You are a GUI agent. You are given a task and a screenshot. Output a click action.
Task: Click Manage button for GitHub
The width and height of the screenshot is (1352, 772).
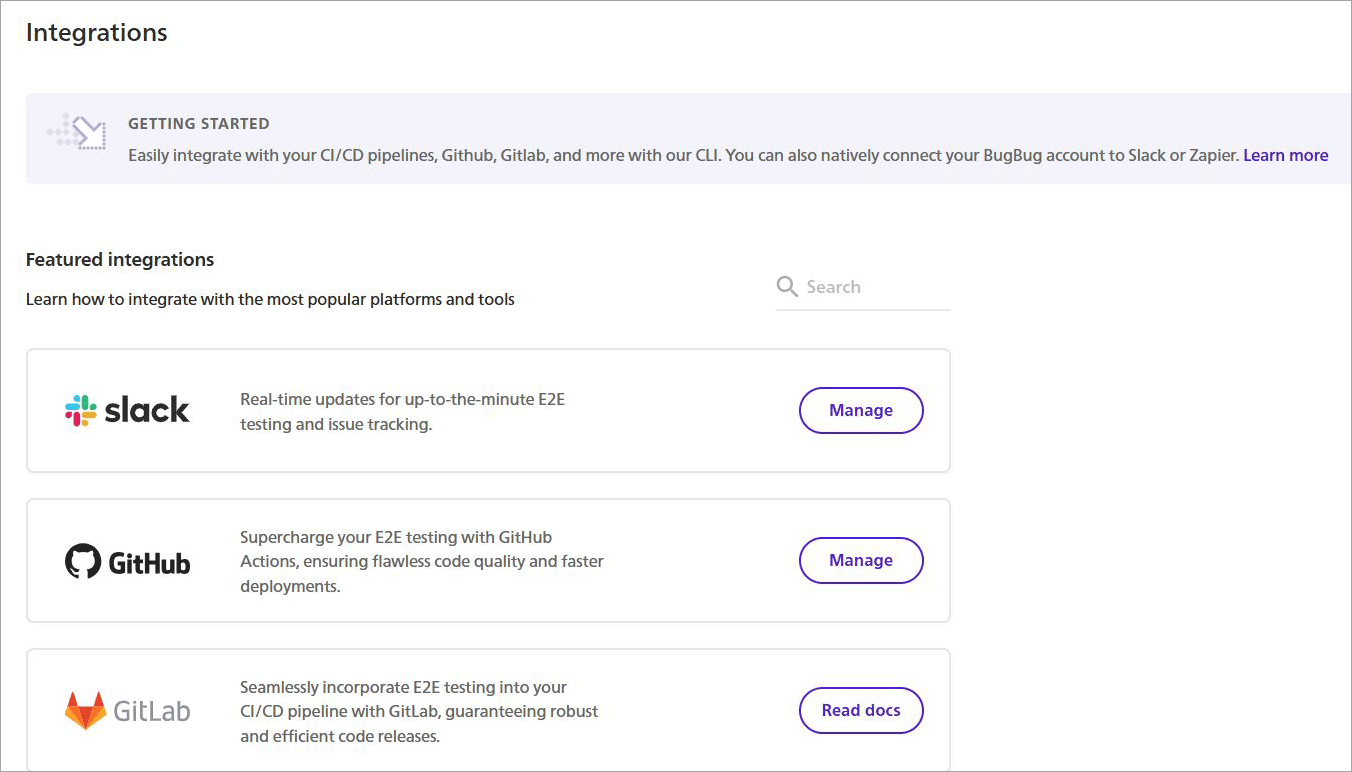(860, 560)
